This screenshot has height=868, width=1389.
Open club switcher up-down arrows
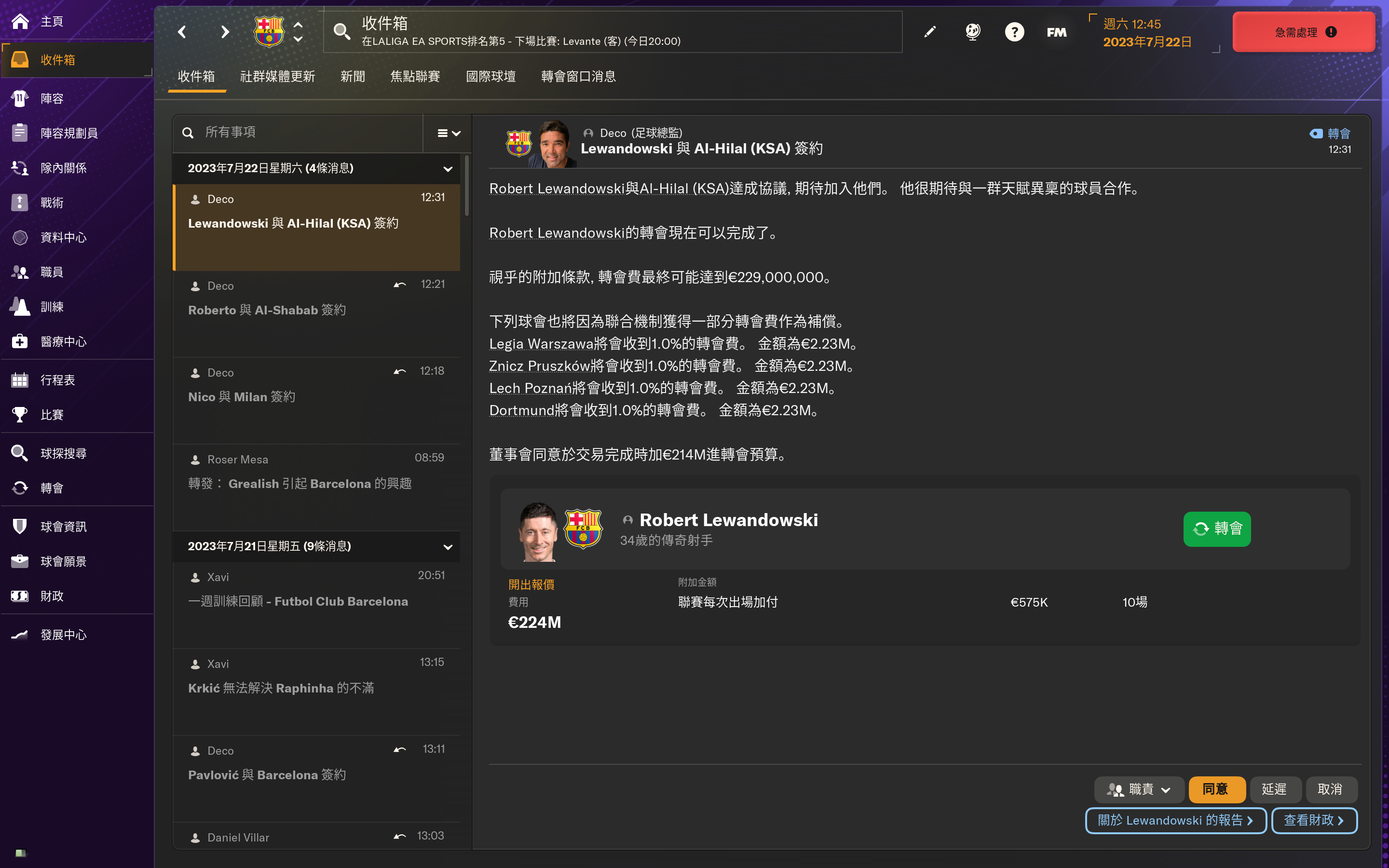pos(298,31)
